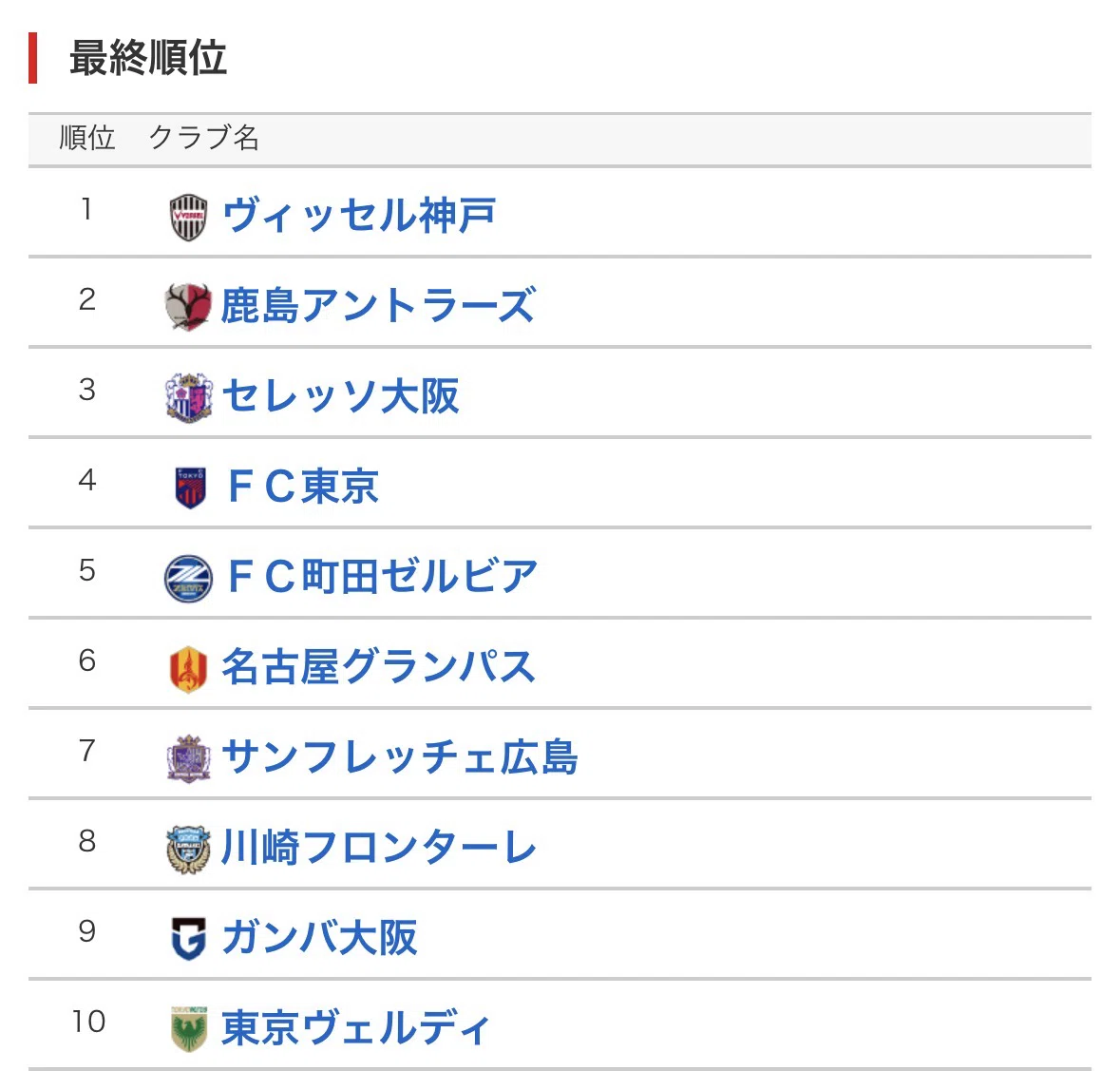
Task: Open the ヴィッセル神戸 club link
Action: [x=359, y=215]
